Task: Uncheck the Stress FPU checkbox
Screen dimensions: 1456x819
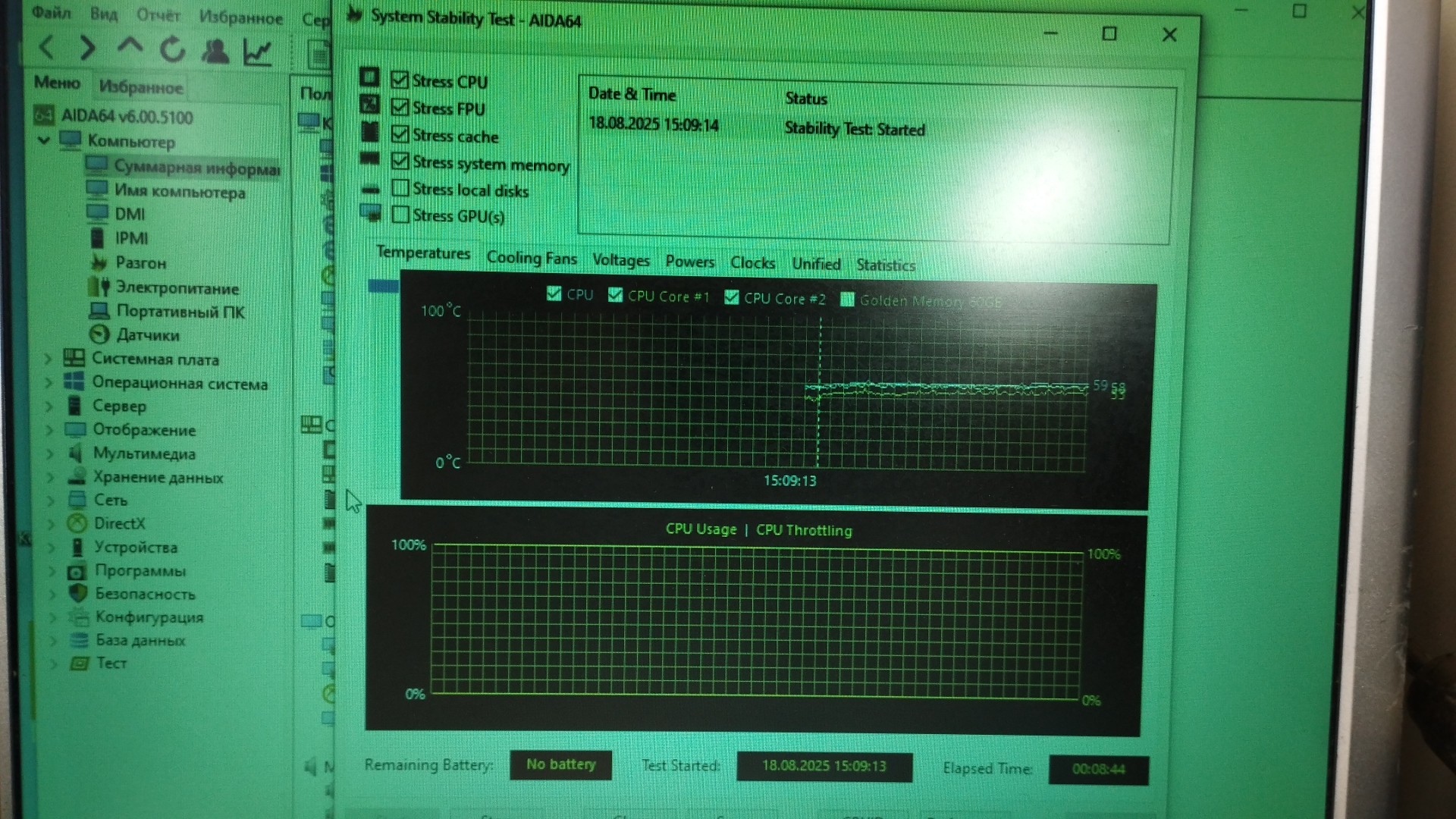Action: pos(400,107)
